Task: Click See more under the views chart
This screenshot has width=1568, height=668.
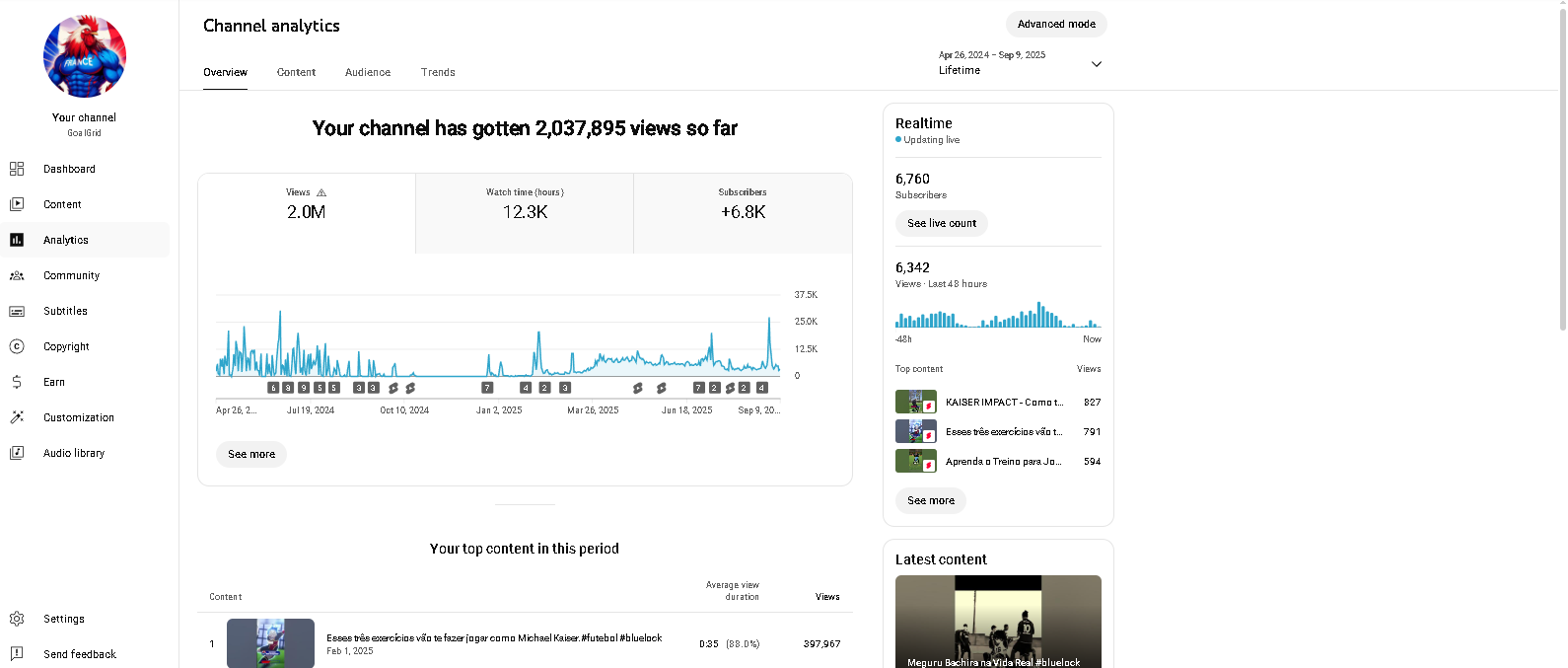Action: pyautogui.click(x=251, y=454)
